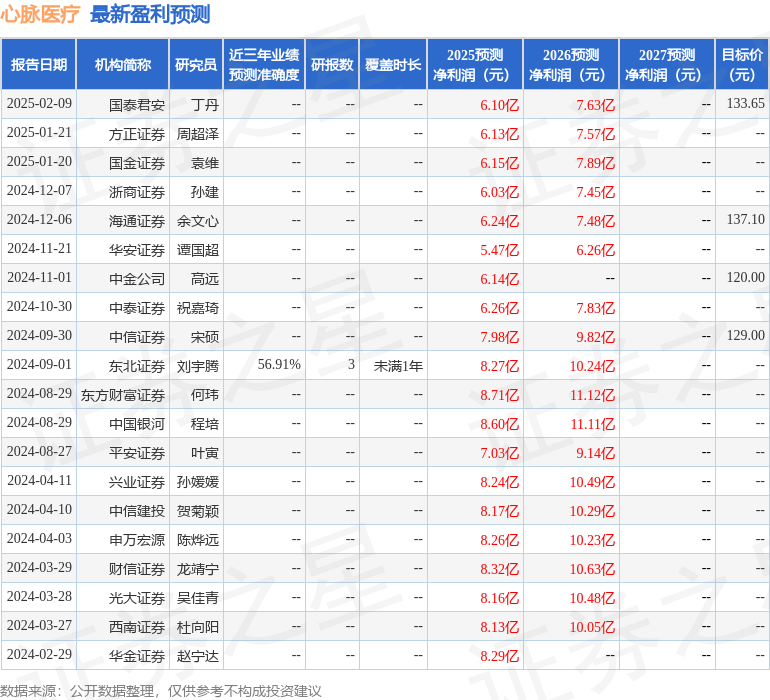Select analyst 程培
This screenshot has height=700, width=770.
point(205,424)
